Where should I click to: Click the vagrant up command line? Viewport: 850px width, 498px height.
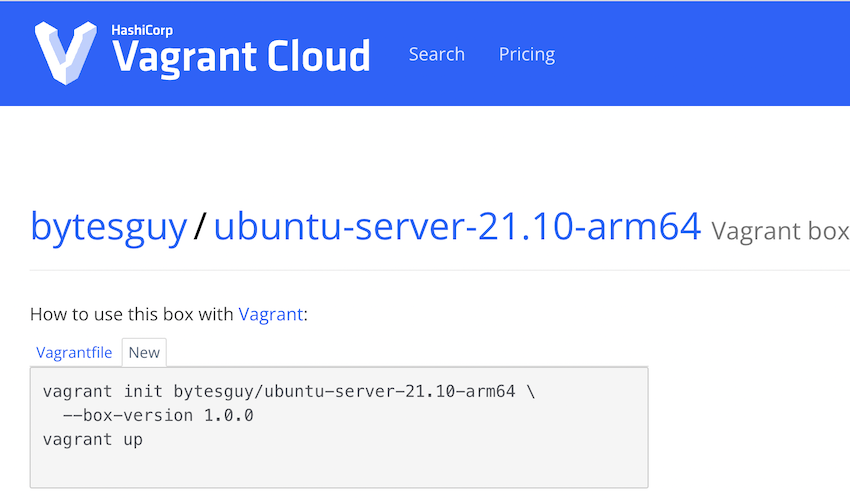tap(93, 439)
